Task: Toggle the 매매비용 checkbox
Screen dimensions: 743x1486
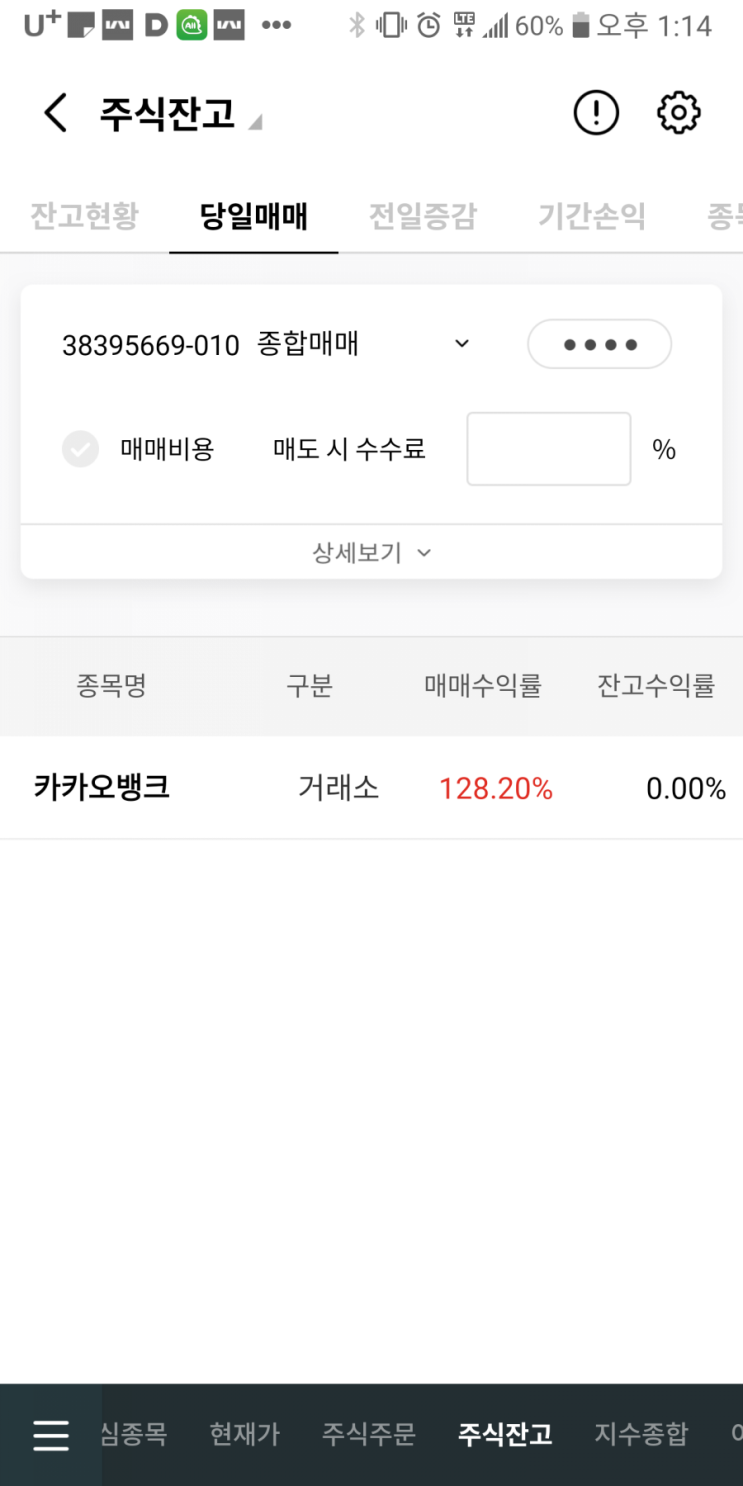Action: [x=81, y=450]
